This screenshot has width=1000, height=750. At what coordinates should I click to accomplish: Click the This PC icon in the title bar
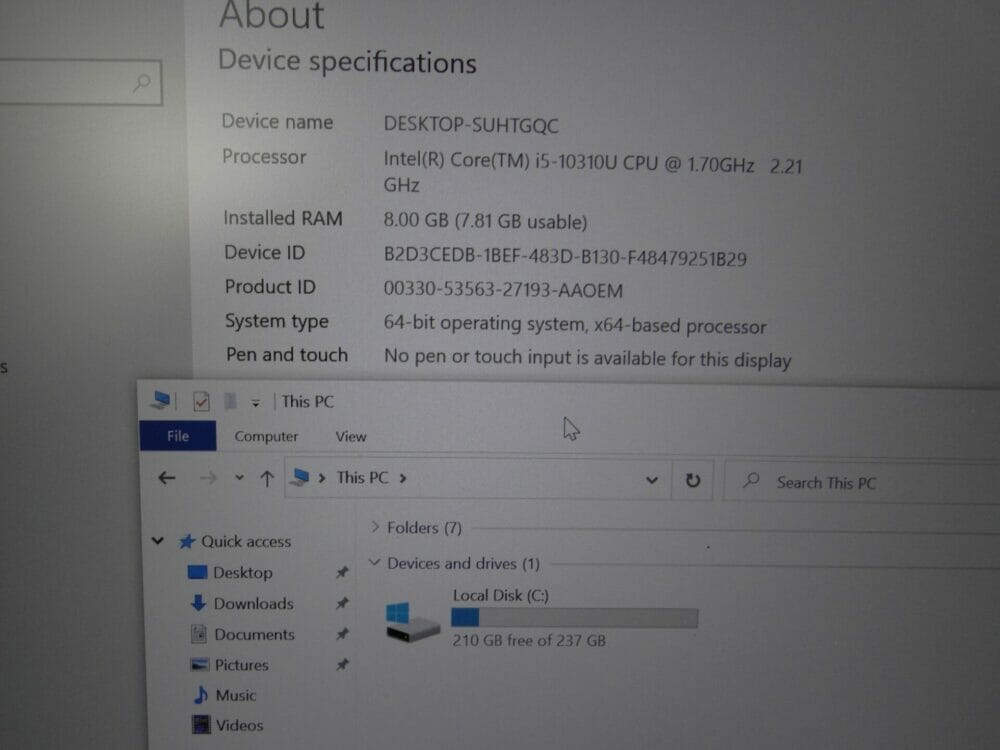pos(161,401)
